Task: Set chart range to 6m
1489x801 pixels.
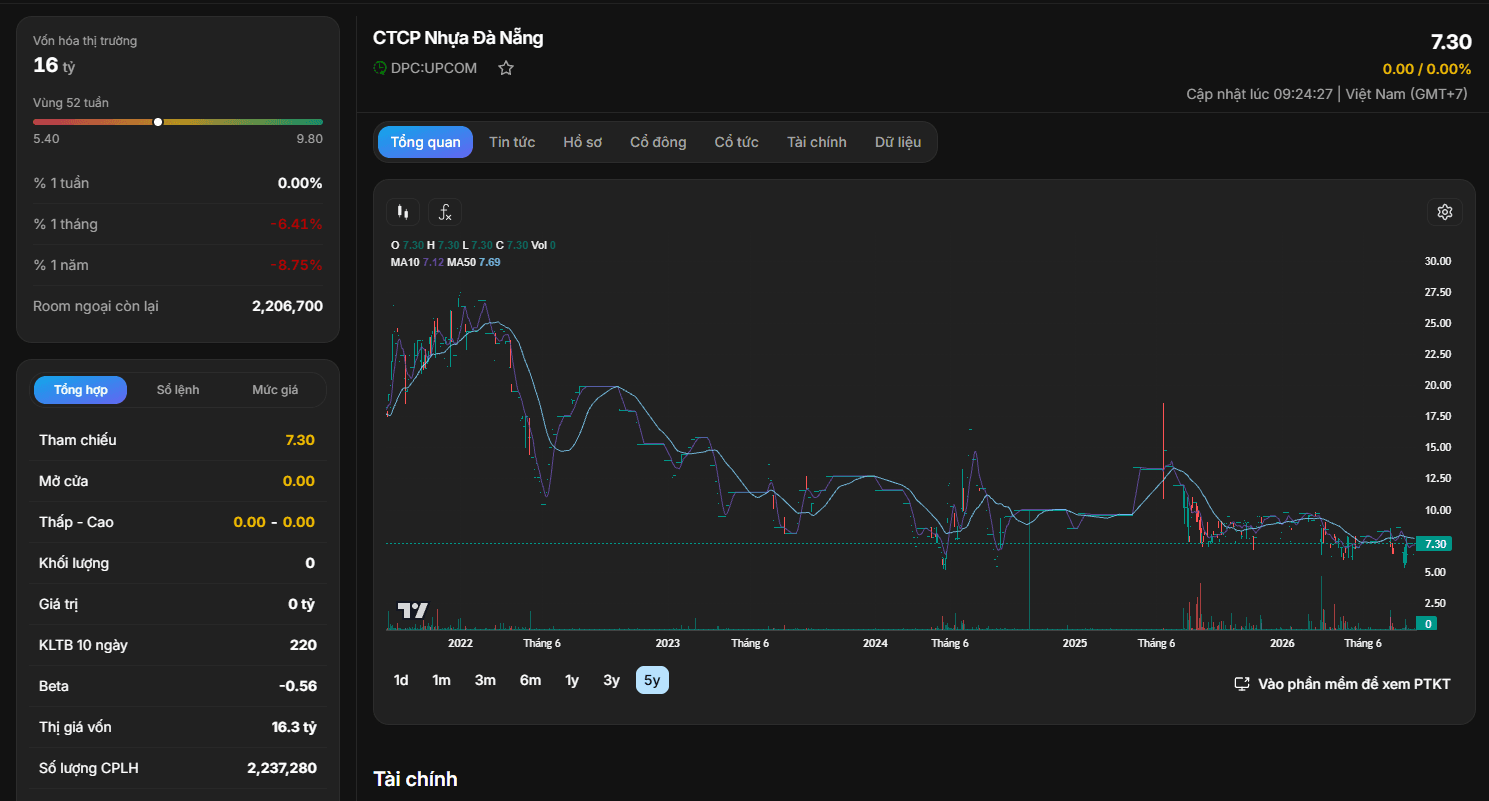Action: click(x=530, y=680)
